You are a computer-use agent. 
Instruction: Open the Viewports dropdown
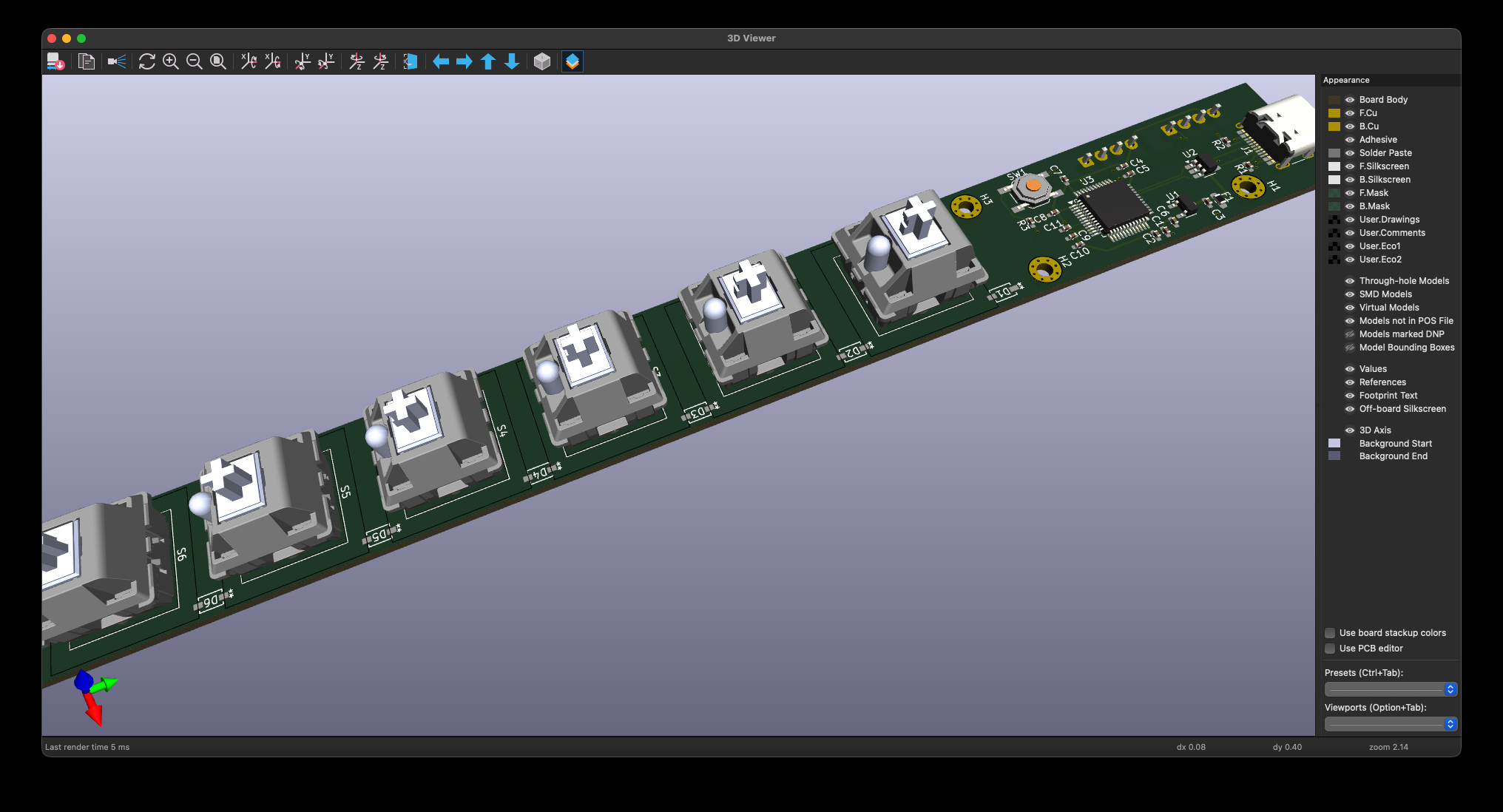pyautogui.click(x=1391, y=724)
